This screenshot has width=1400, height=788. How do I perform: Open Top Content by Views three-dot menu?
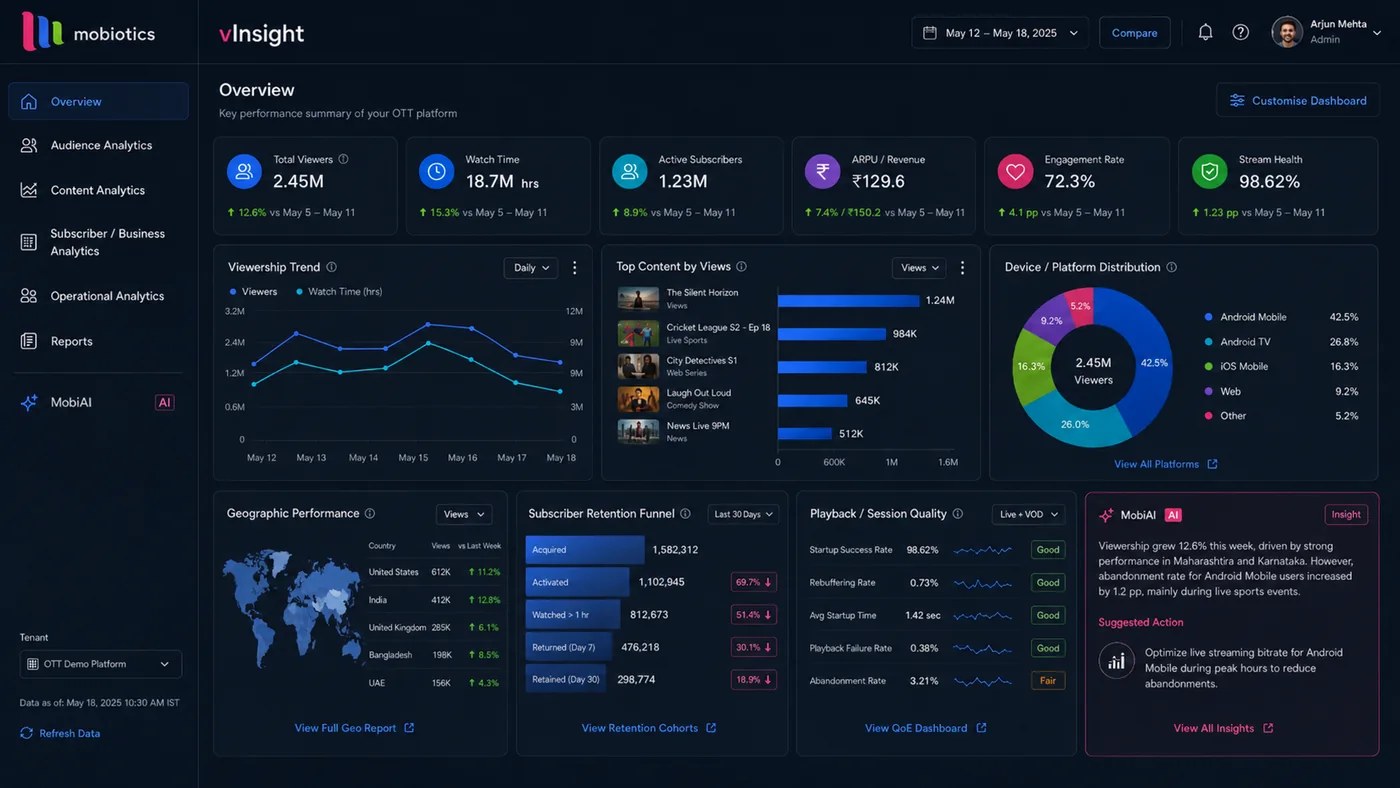(x=962, y=268)
